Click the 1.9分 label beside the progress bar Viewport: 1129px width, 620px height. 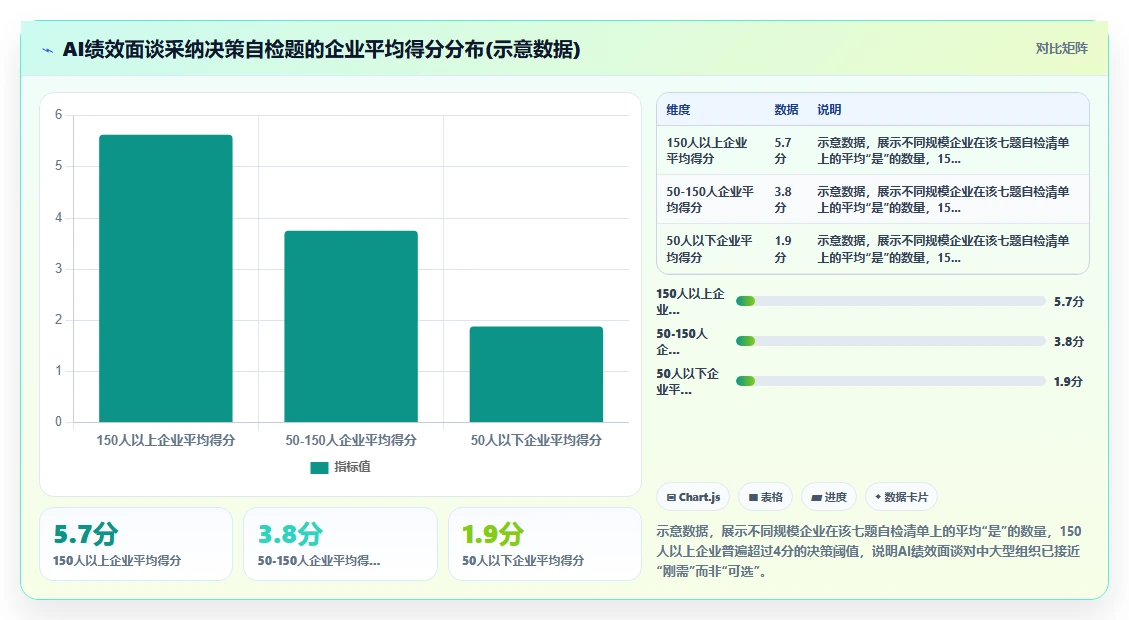pyautogui.click(x=1069, y=382)
